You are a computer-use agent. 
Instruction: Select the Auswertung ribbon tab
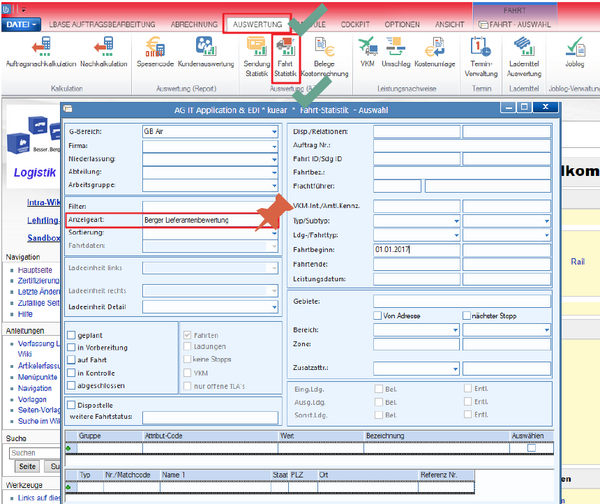[x=257, y=24]
